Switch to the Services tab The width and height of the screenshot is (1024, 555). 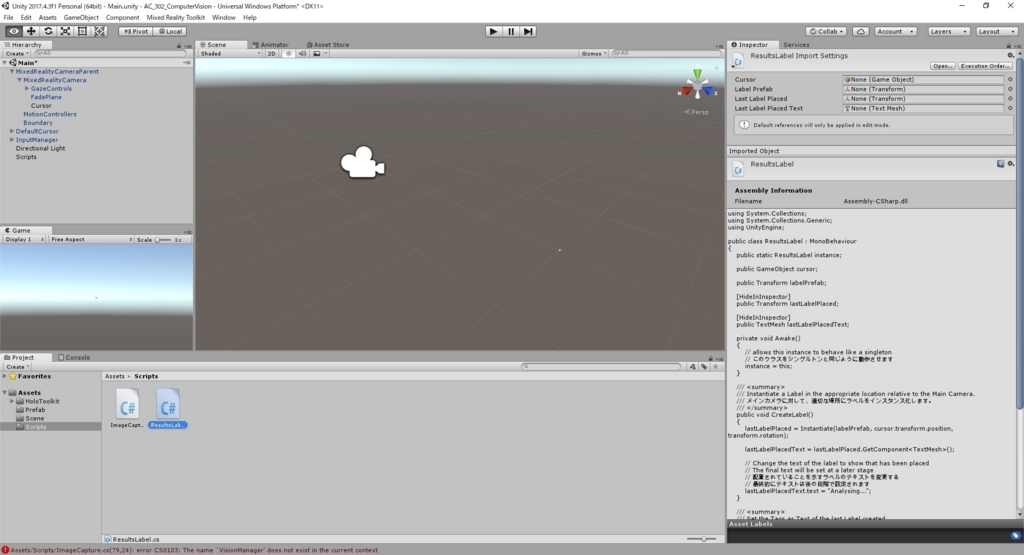pyautogui.click(x=796, y=45)
